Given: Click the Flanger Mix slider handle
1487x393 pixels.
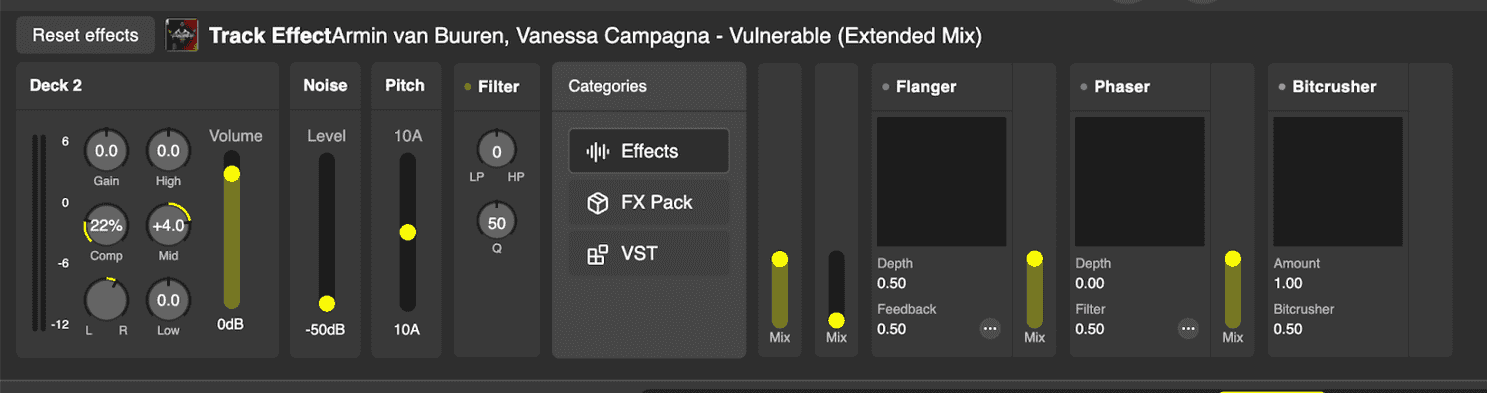Looking at the screenshot, I should click(x=1035, y=259).
